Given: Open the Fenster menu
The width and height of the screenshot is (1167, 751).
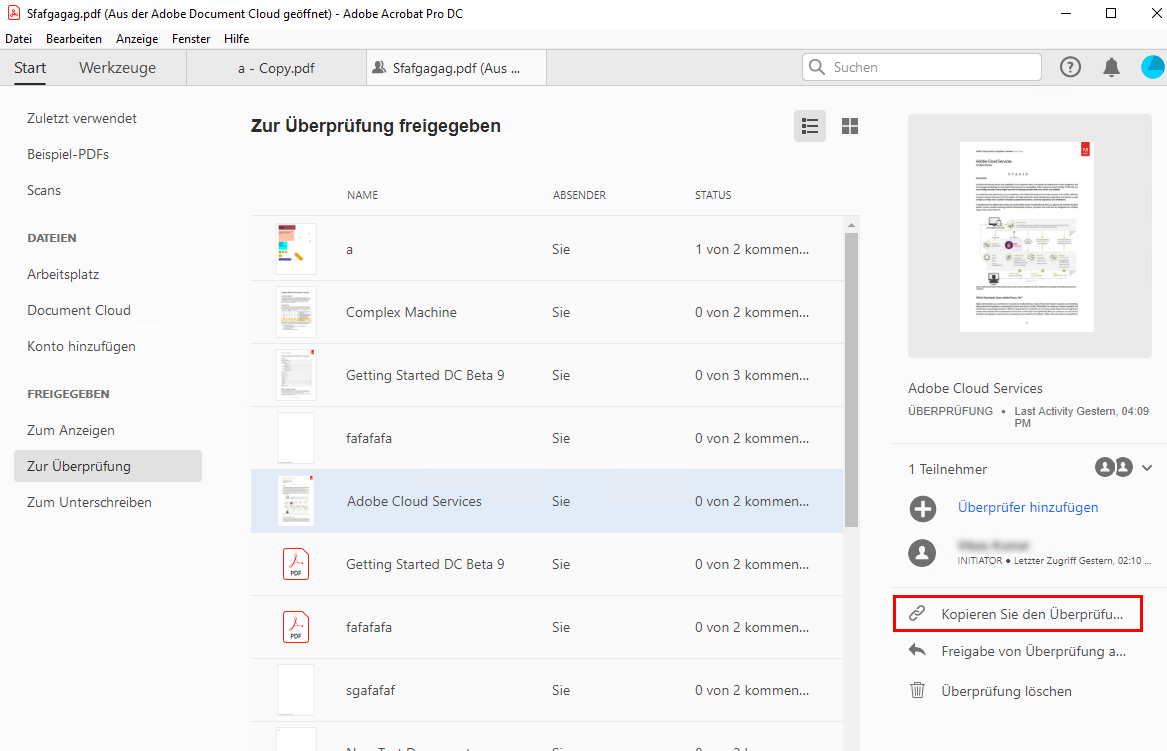Looking at the screenshot, I should click(191, 39).
